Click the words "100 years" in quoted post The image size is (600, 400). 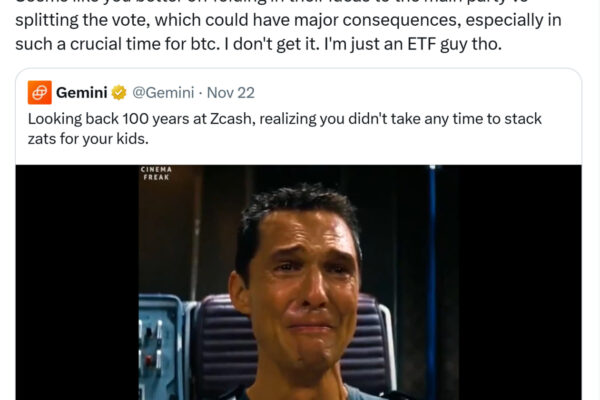pyautogui.click(x=153, y=119)
